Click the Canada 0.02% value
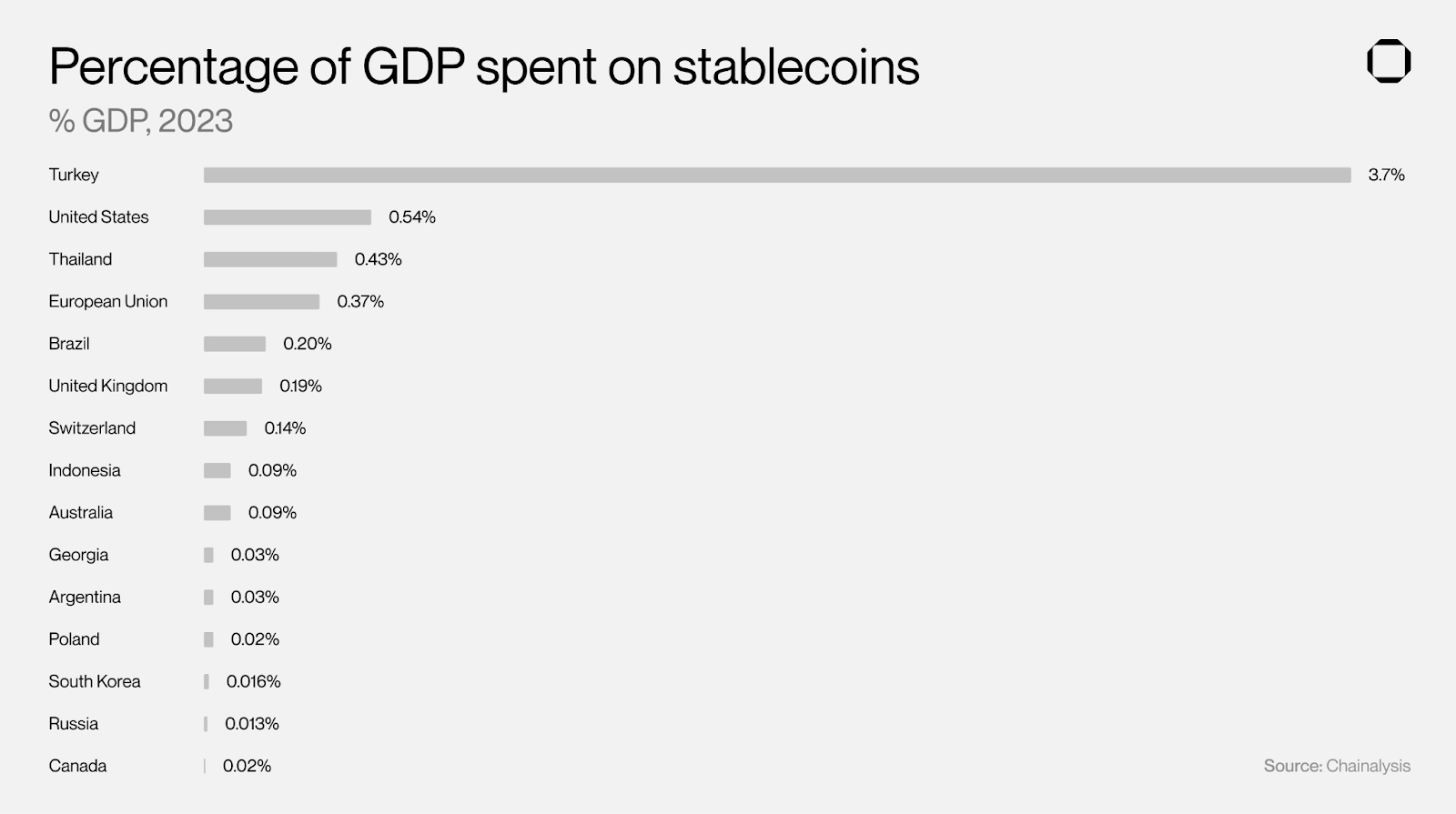 point(247,766)
